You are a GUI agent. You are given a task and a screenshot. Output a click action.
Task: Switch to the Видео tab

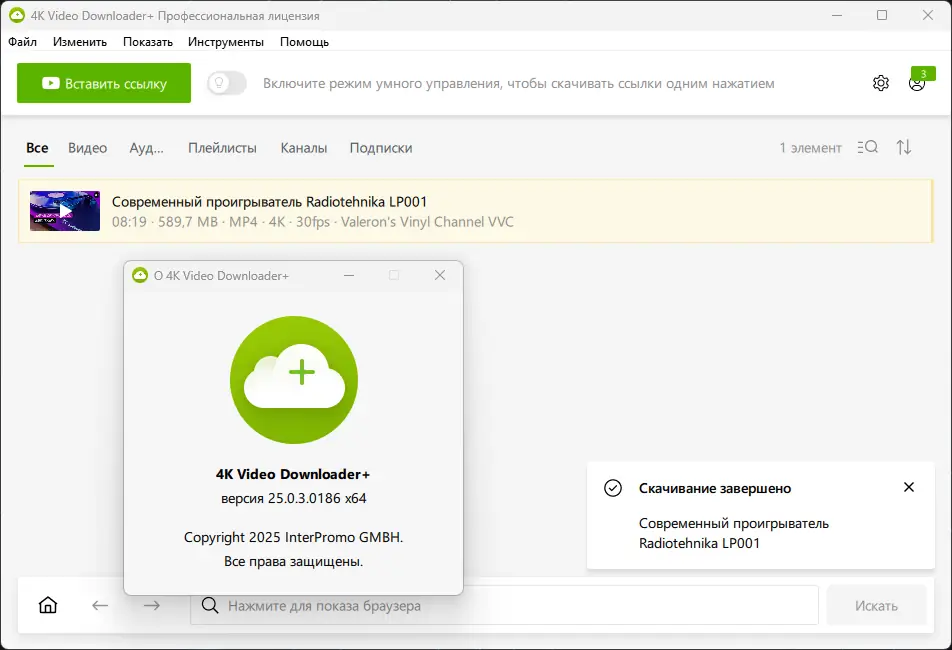tap(87, 148)
